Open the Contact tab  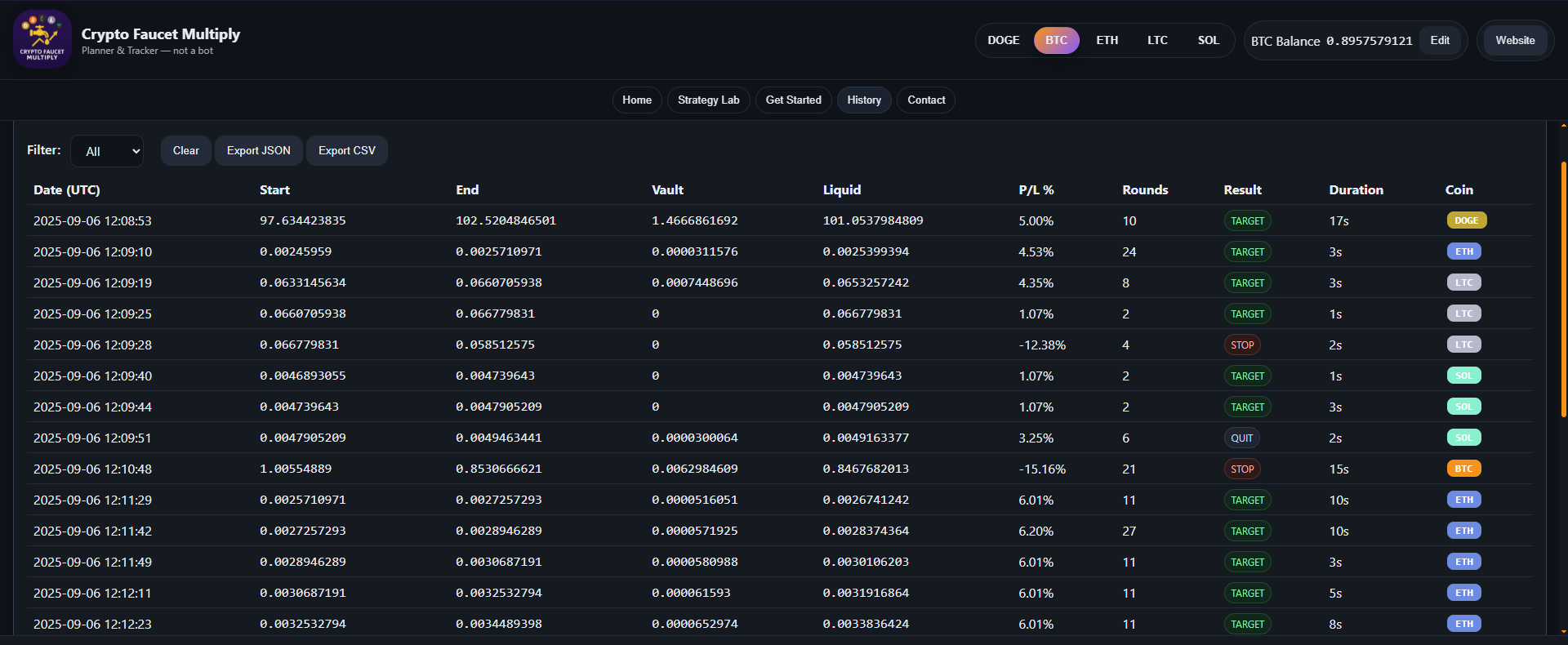[x=926, y=100]
